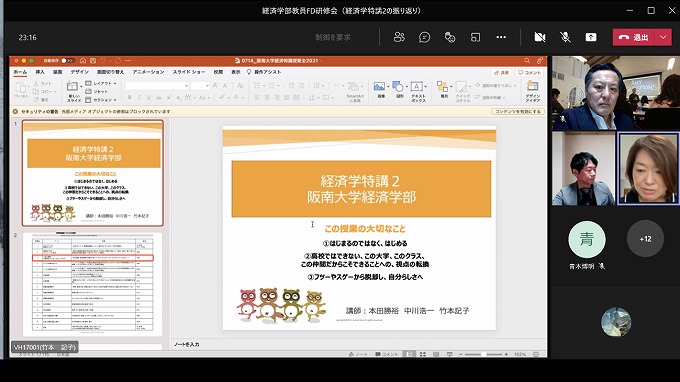
Task: Toggle the 自動保存 autosave switch in PowerPoint
Action: [x=68, y=61]
